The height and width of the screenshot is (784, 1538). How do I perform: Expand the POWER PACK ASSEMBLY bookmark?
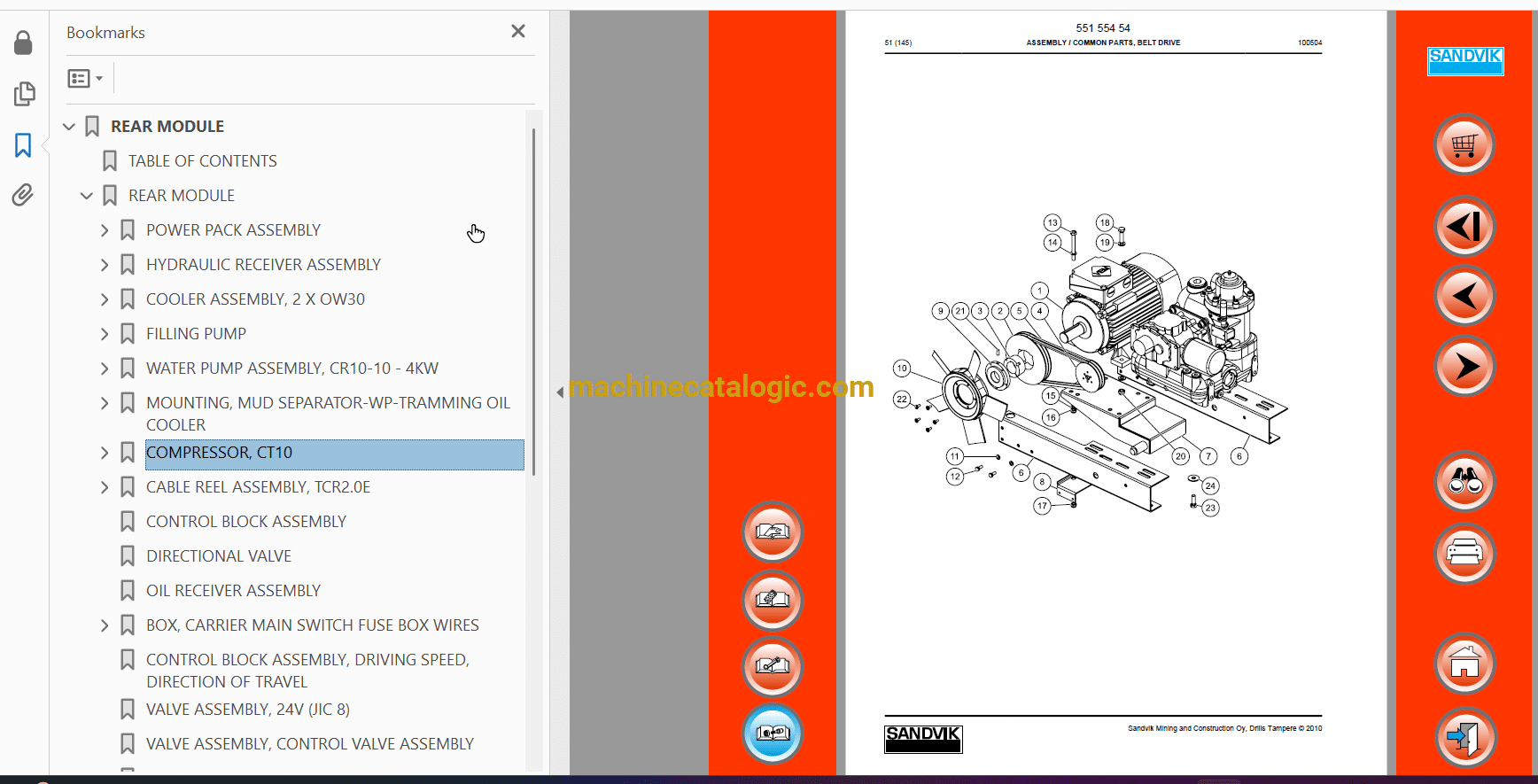click(x=105, y=230)
